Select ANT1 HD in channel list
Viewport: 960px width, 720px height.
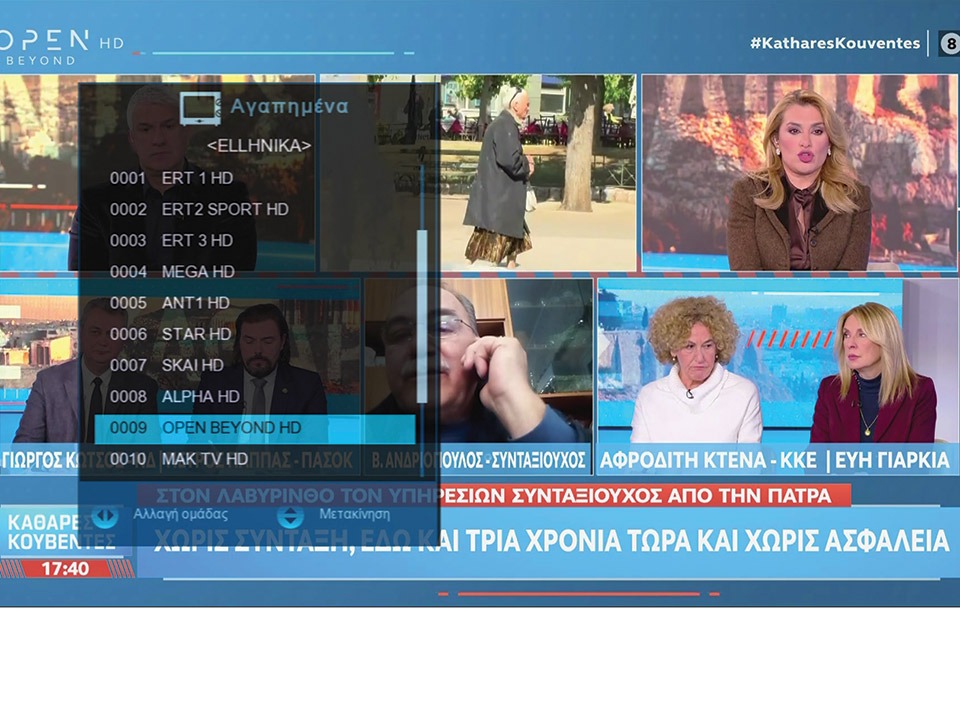pos(195,302)
